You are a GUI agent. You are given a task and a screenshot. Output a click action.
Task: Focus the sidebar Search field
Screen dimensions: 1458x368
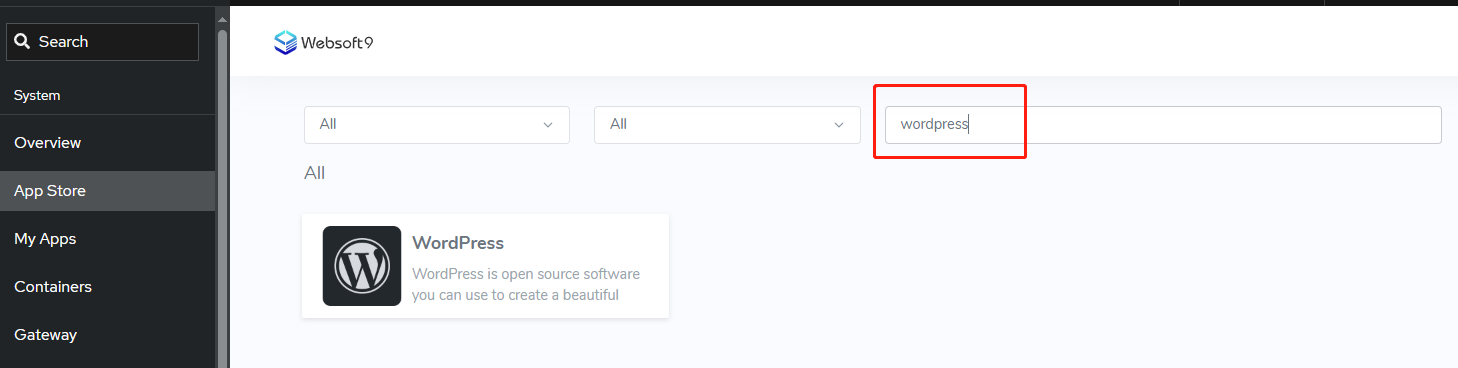103,42
